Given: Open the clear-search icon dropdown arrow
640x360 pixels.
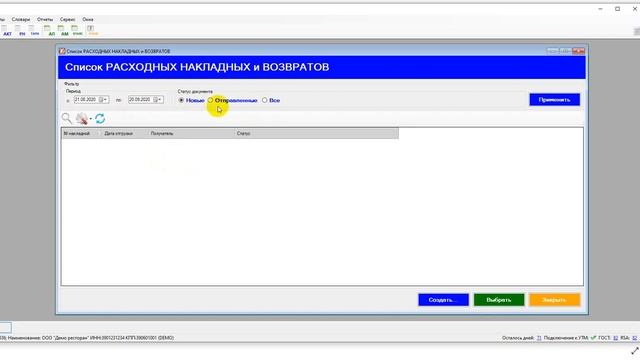Looking at the screenshot, I should 91,119.
